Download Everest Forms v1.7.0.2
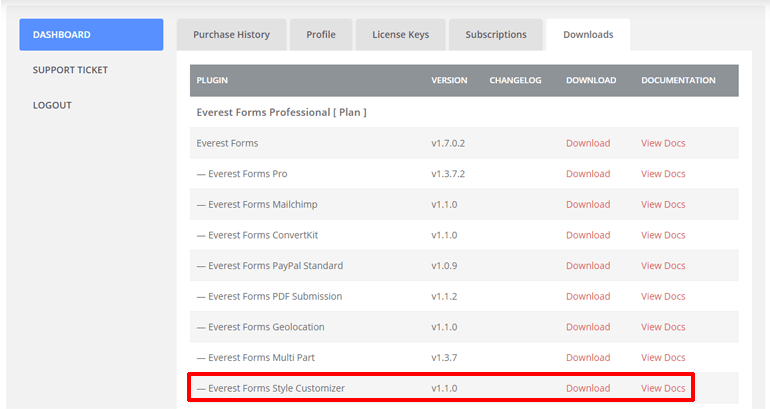770x409 pixels. (588, 143)
